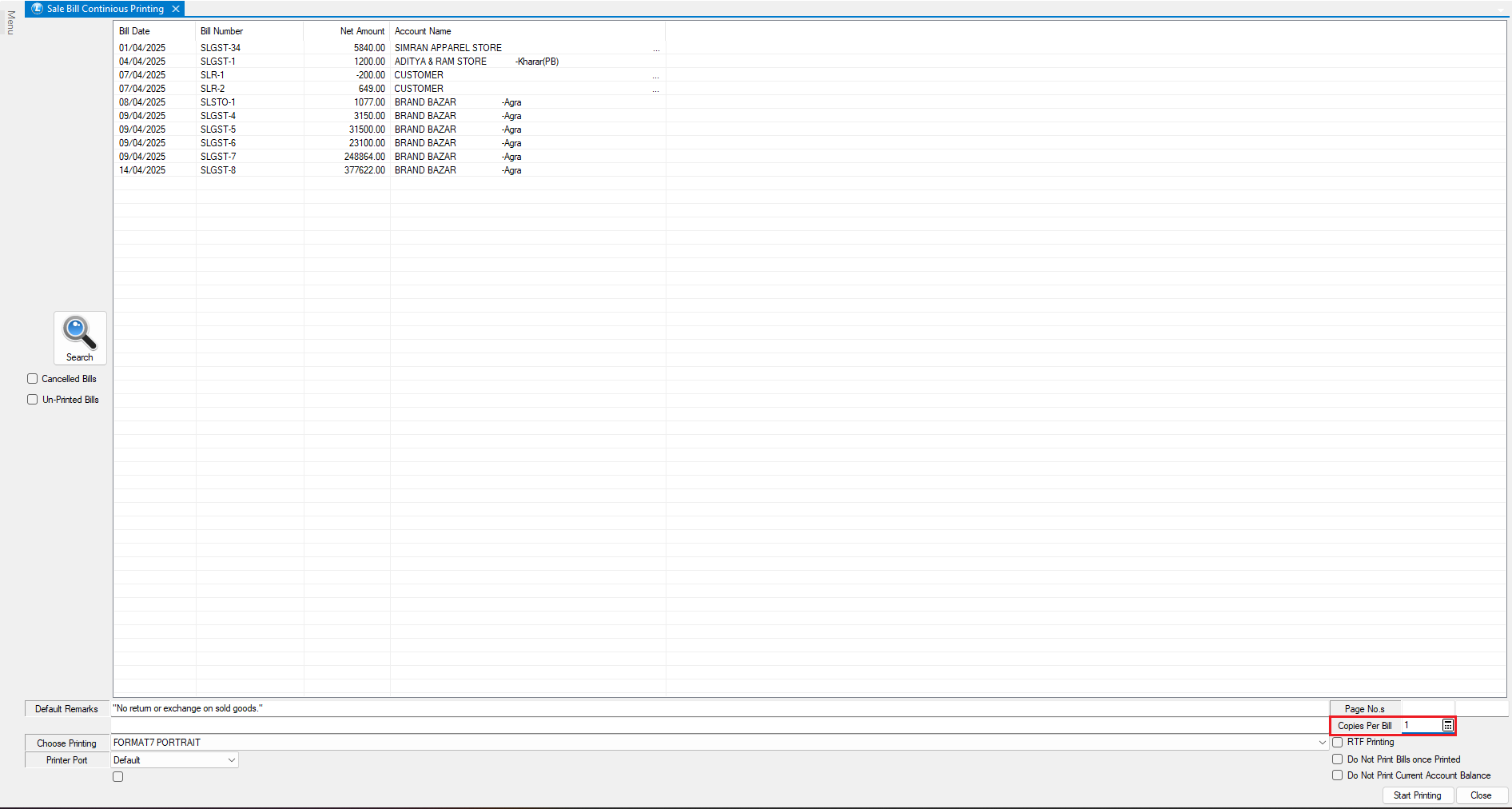Image resolution: width=1512 pixels, height=809 pixels.
Task: Click the Close button at bottom right
Action: click(x=1481, y=795)
